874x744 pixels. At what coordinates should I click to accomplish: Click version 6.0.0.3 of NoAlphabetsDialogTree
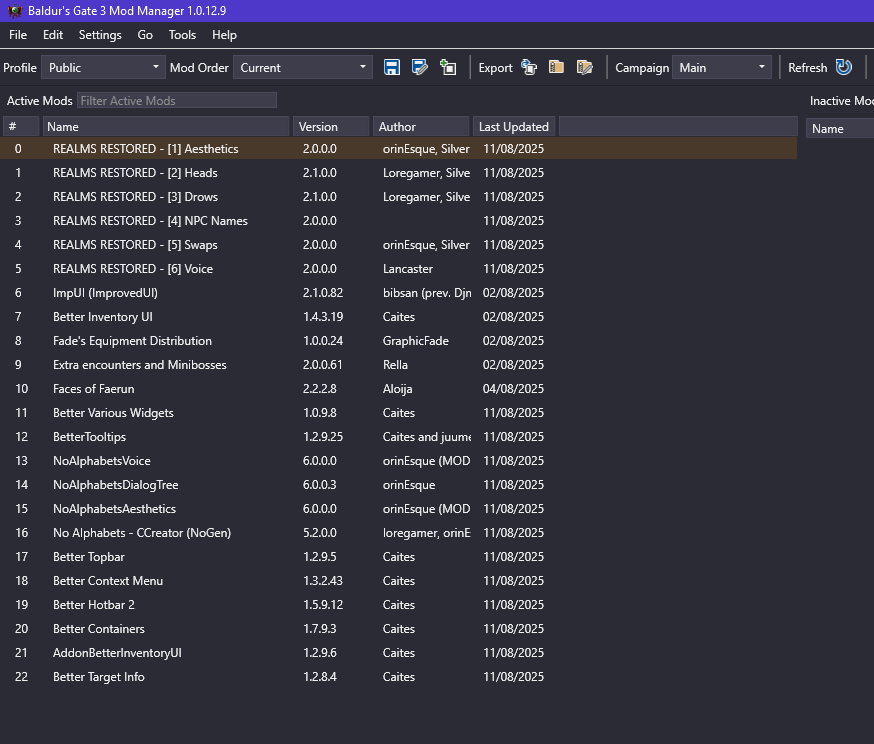pos(319,484)
